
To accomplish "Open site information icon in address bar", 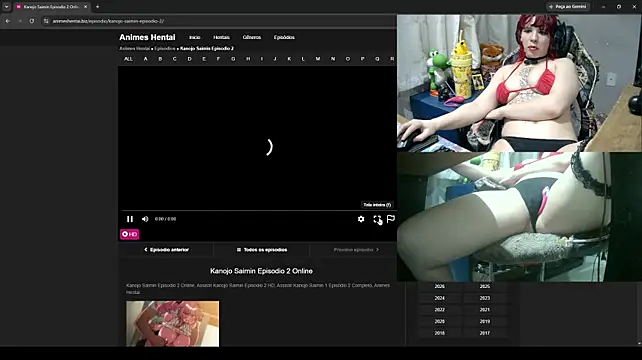I will coord(46,21).
